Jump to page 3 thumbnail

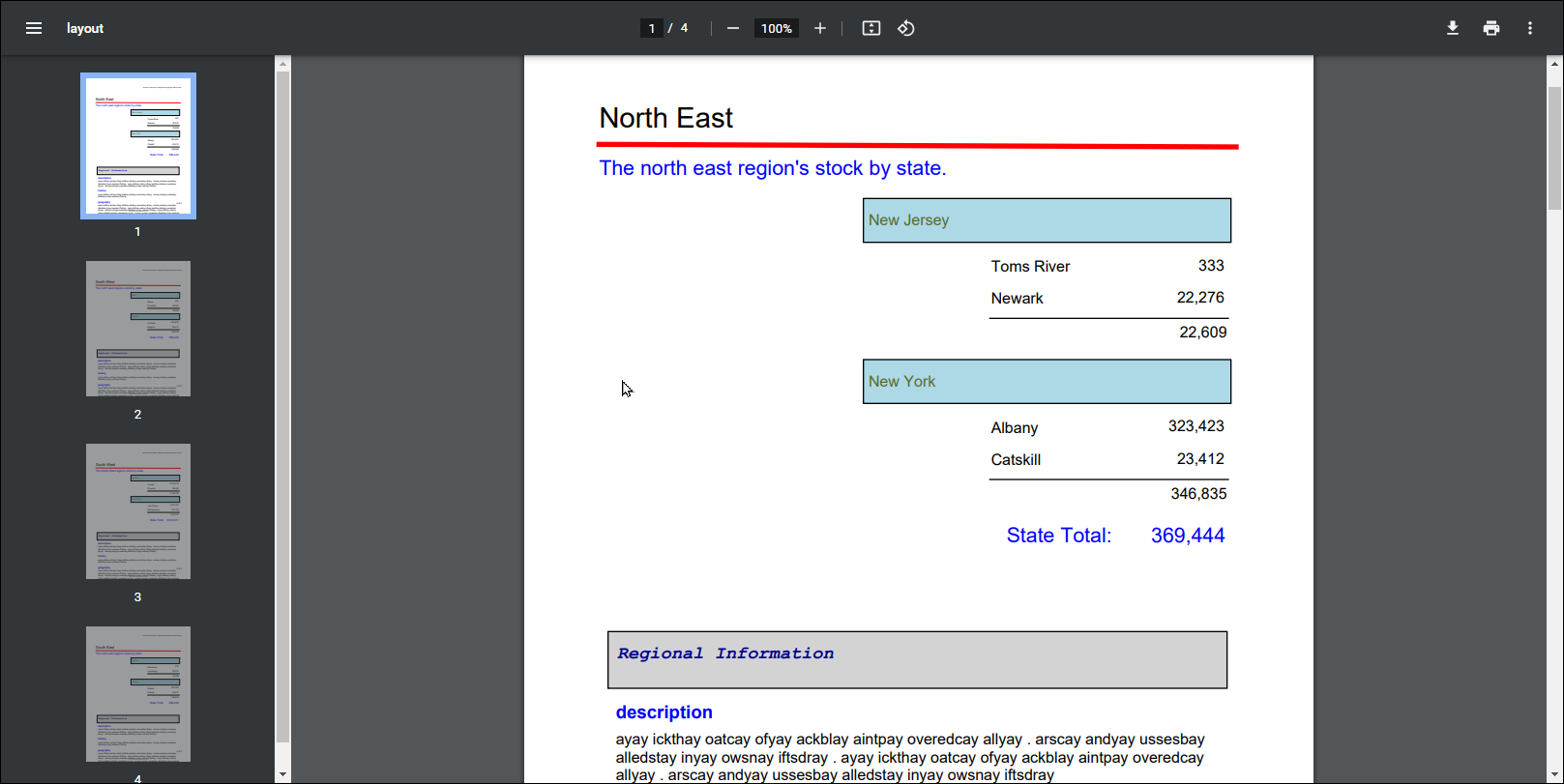tap(138, 511)
